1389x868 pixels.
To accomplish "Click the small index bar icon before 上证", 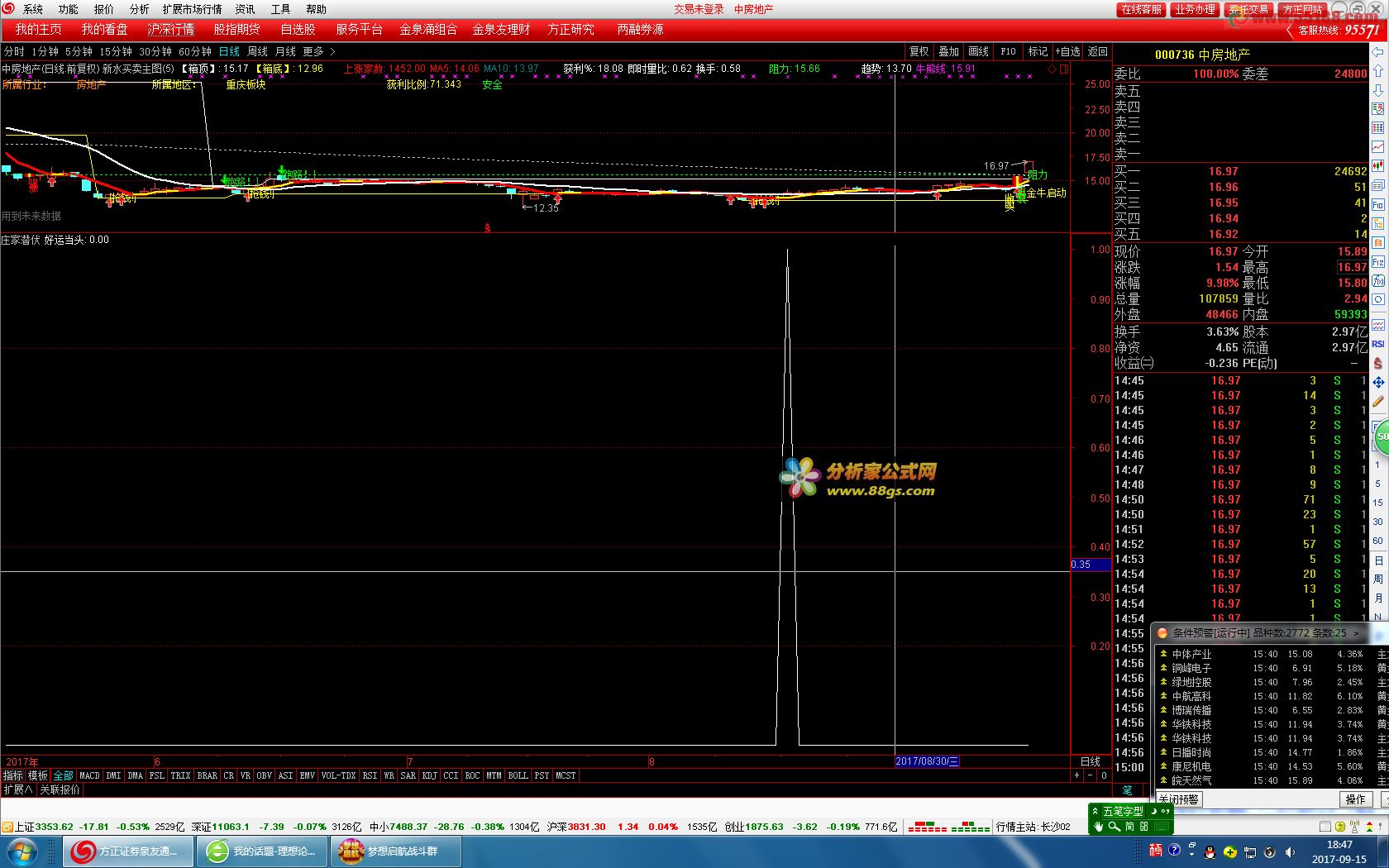I will (7, 827).
